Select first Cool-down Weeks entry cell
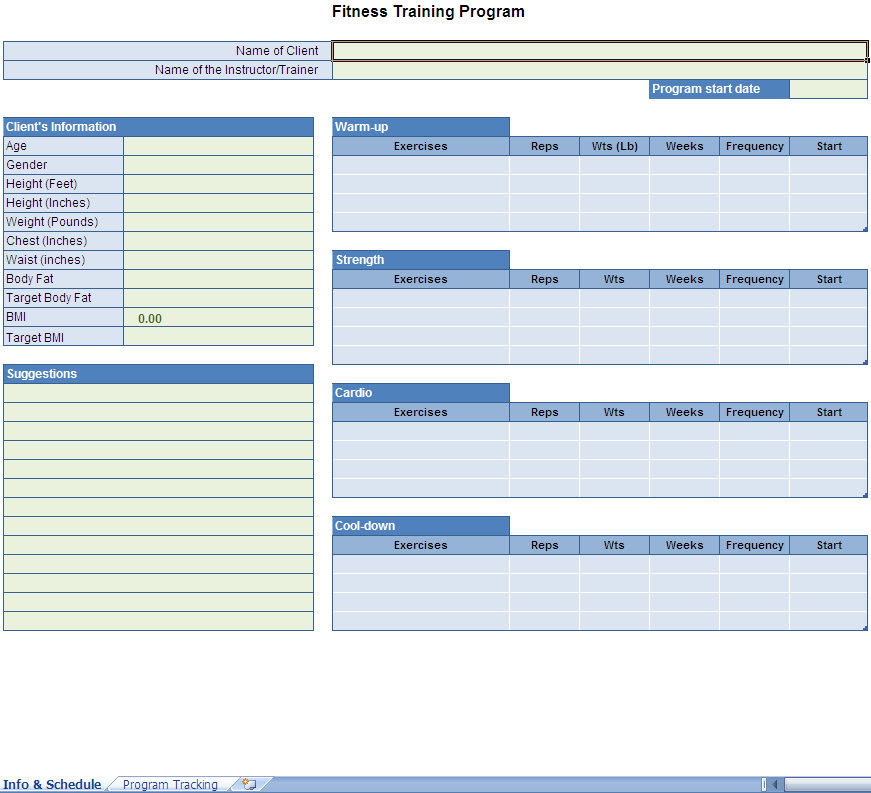Viewport: 871px width, 793px height. coord(684,564)
